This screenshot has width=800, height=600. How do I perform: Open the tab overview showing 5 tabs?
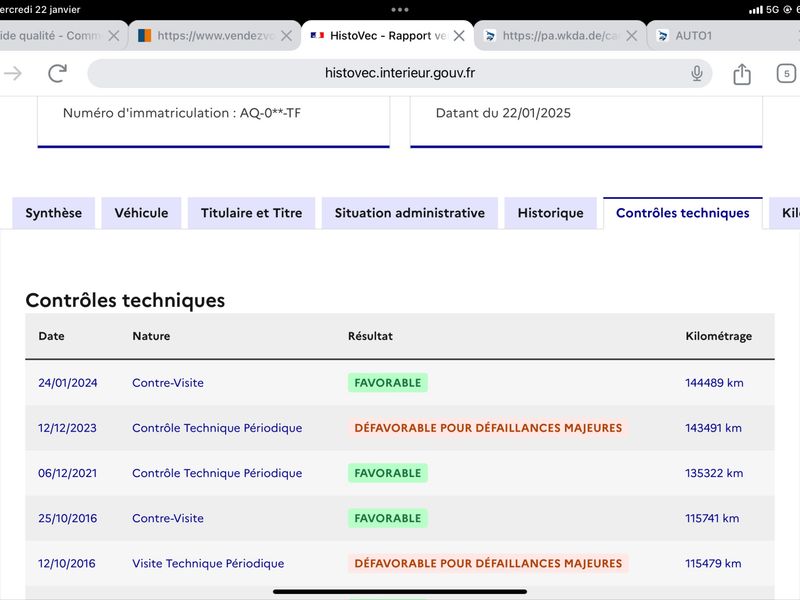click(x=786, y=73)
